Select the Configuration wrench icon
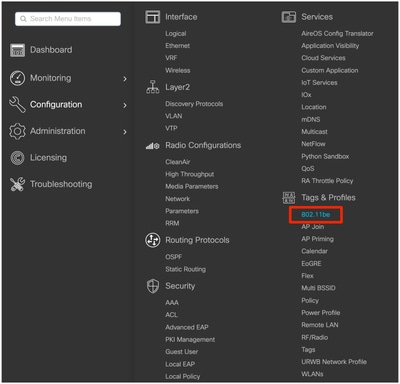 17,105
